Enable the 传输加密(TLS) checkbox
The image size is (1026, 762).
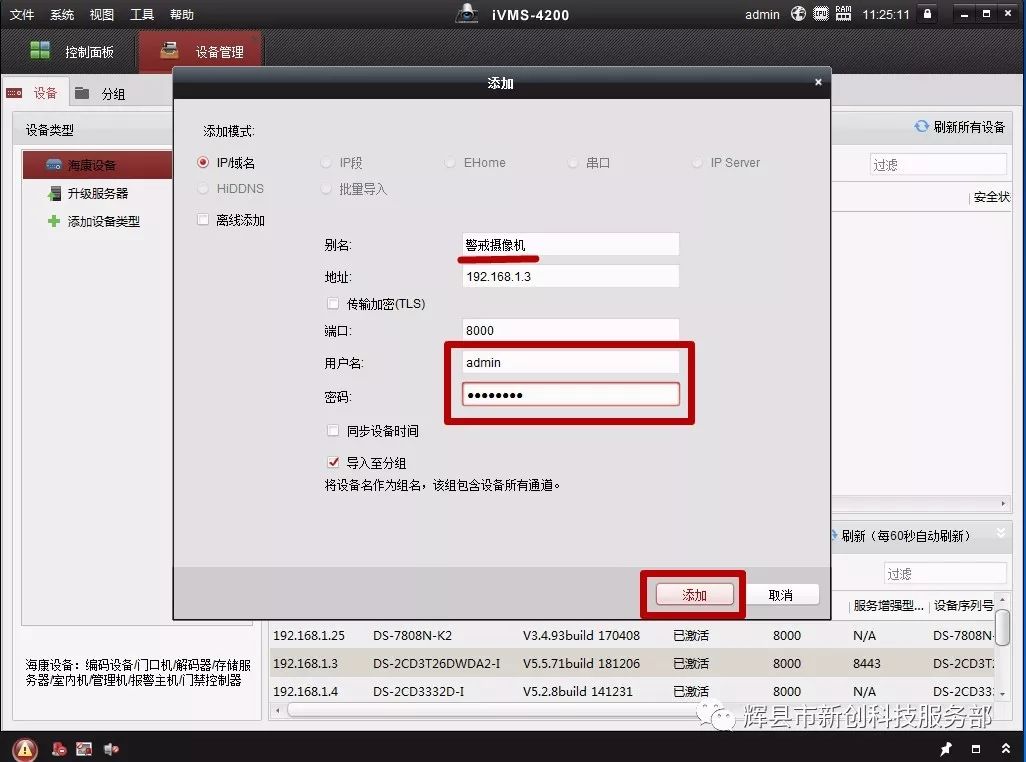[x=333, y=303]
